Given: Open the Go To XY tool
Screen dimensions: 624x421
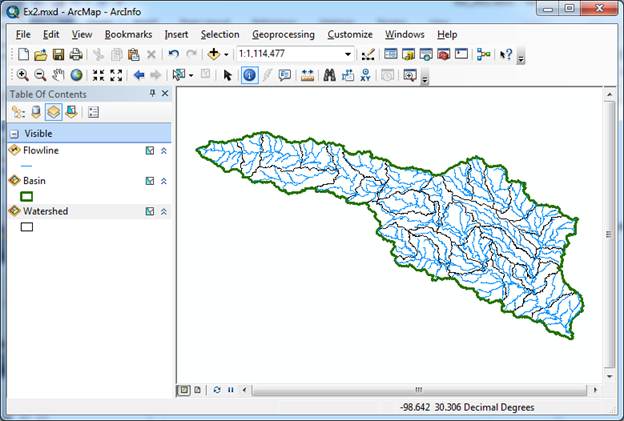Looking at the screenshot, I should pos(365,75).
